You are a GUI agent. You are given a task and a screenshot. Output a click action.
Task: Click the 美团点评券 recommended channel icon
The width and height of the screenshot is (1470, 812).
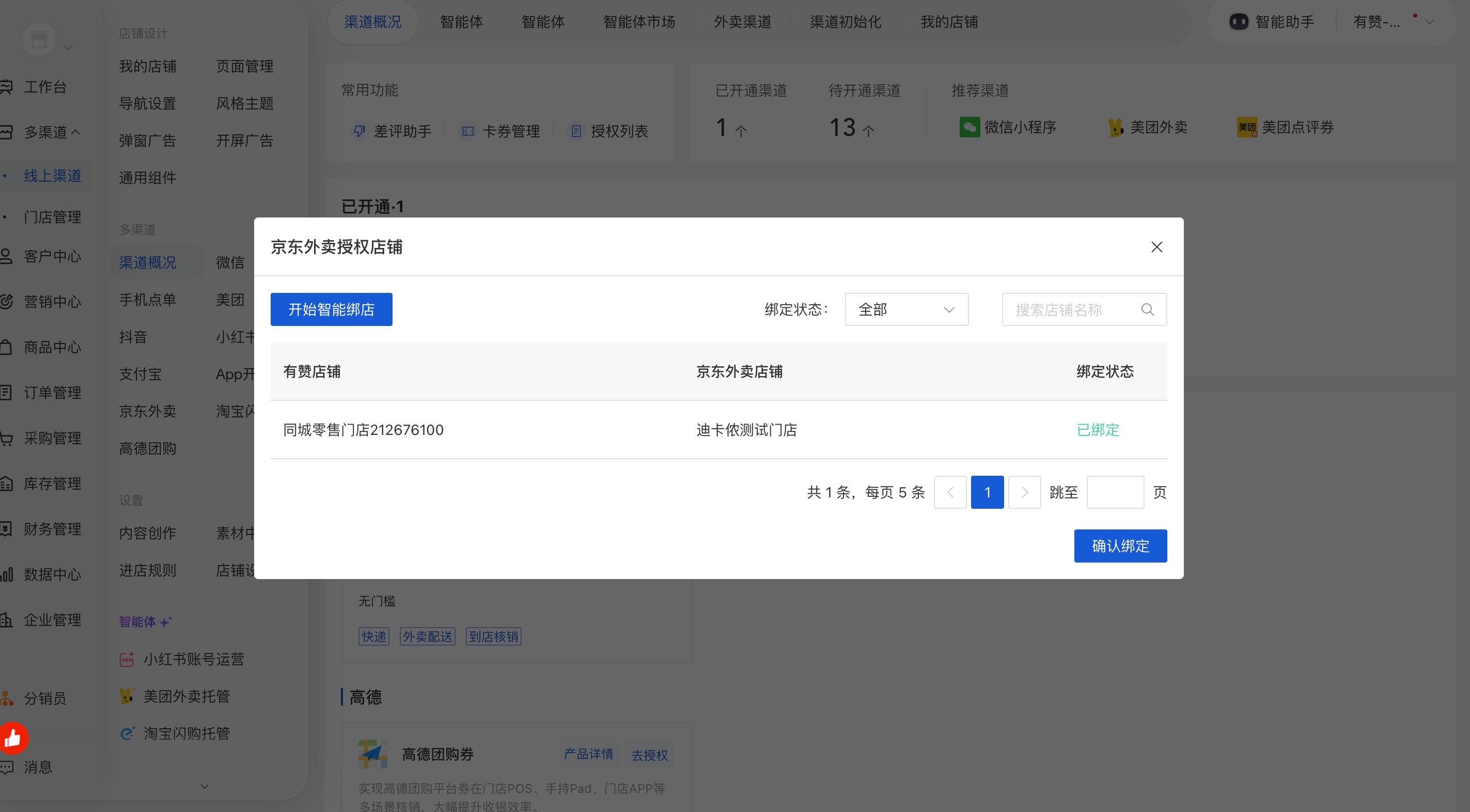(x=1247, y=127)
